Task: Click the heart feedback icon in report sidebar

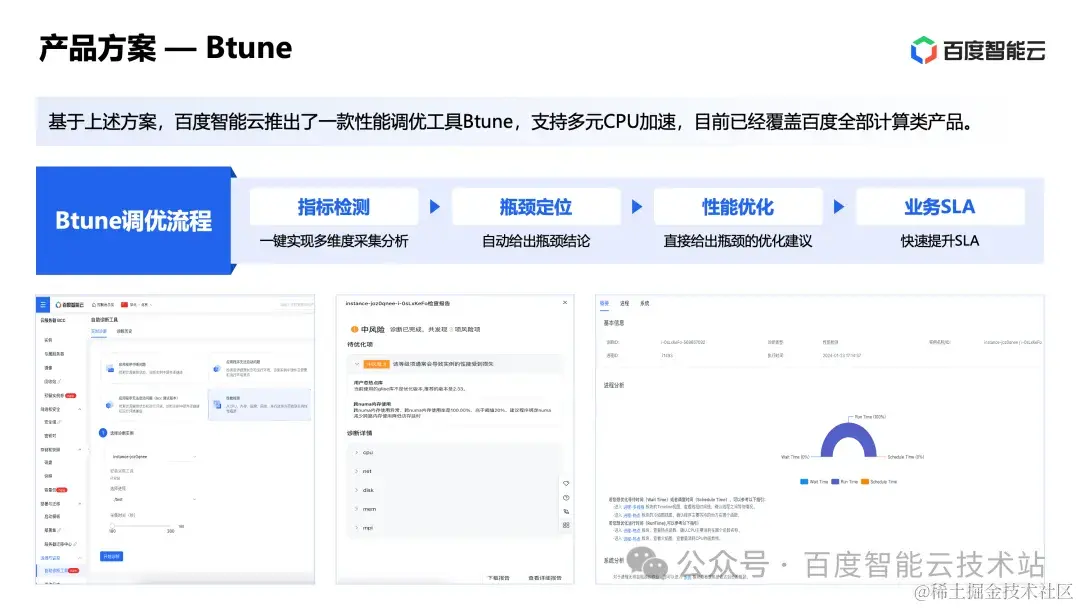Action: [566, 483]
